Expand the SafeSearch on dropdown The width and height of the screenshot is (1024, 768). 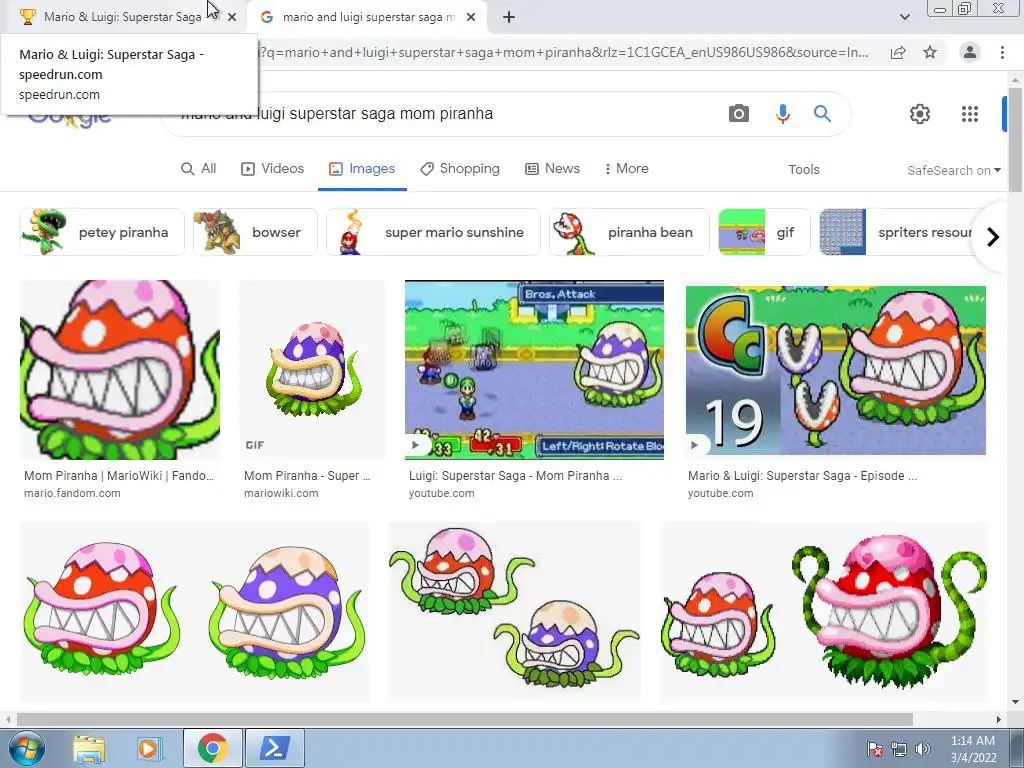(x=954, y=170)
